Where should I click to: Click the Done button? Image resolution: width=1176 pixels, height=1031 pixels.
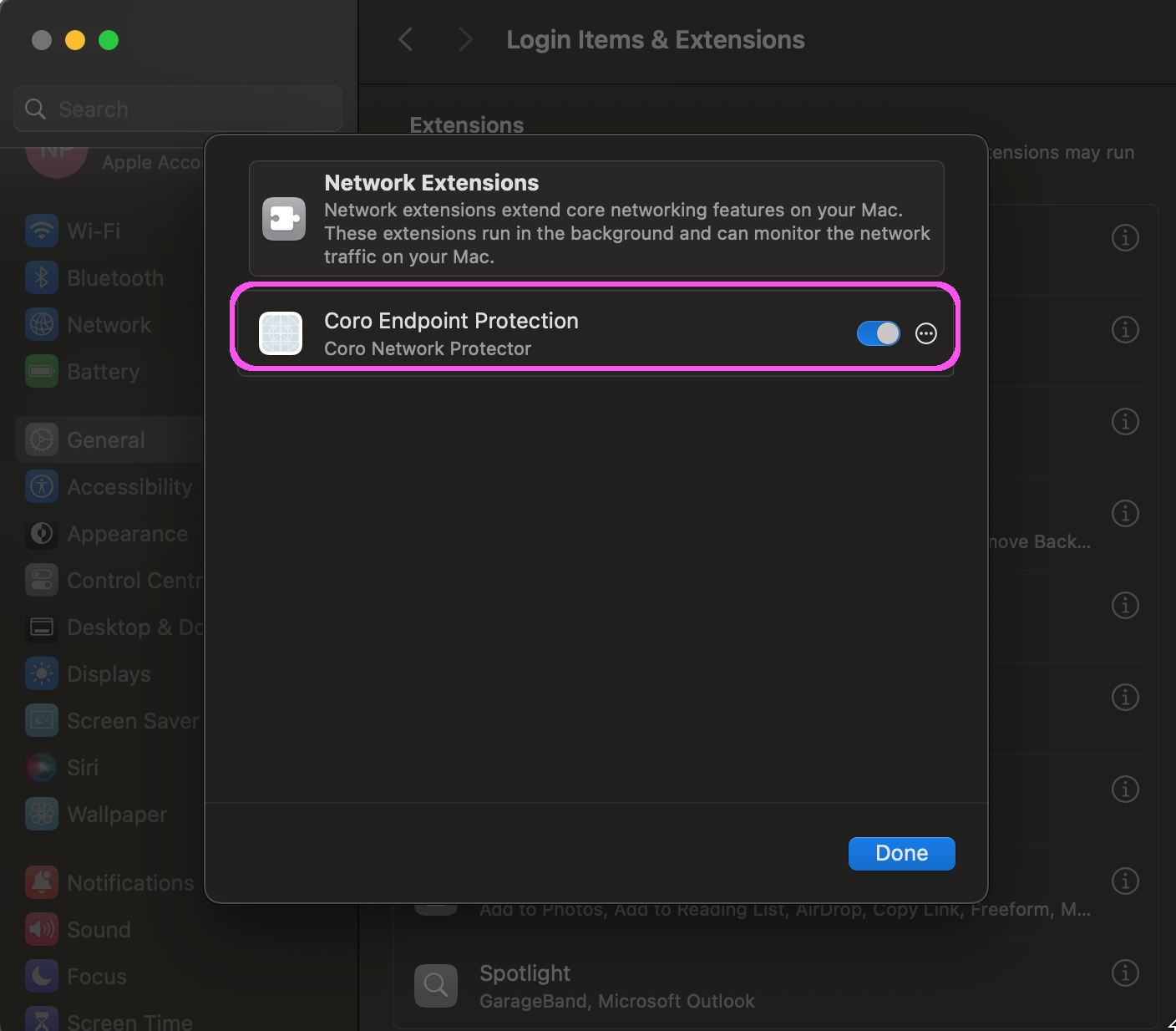tap(901, 853)
